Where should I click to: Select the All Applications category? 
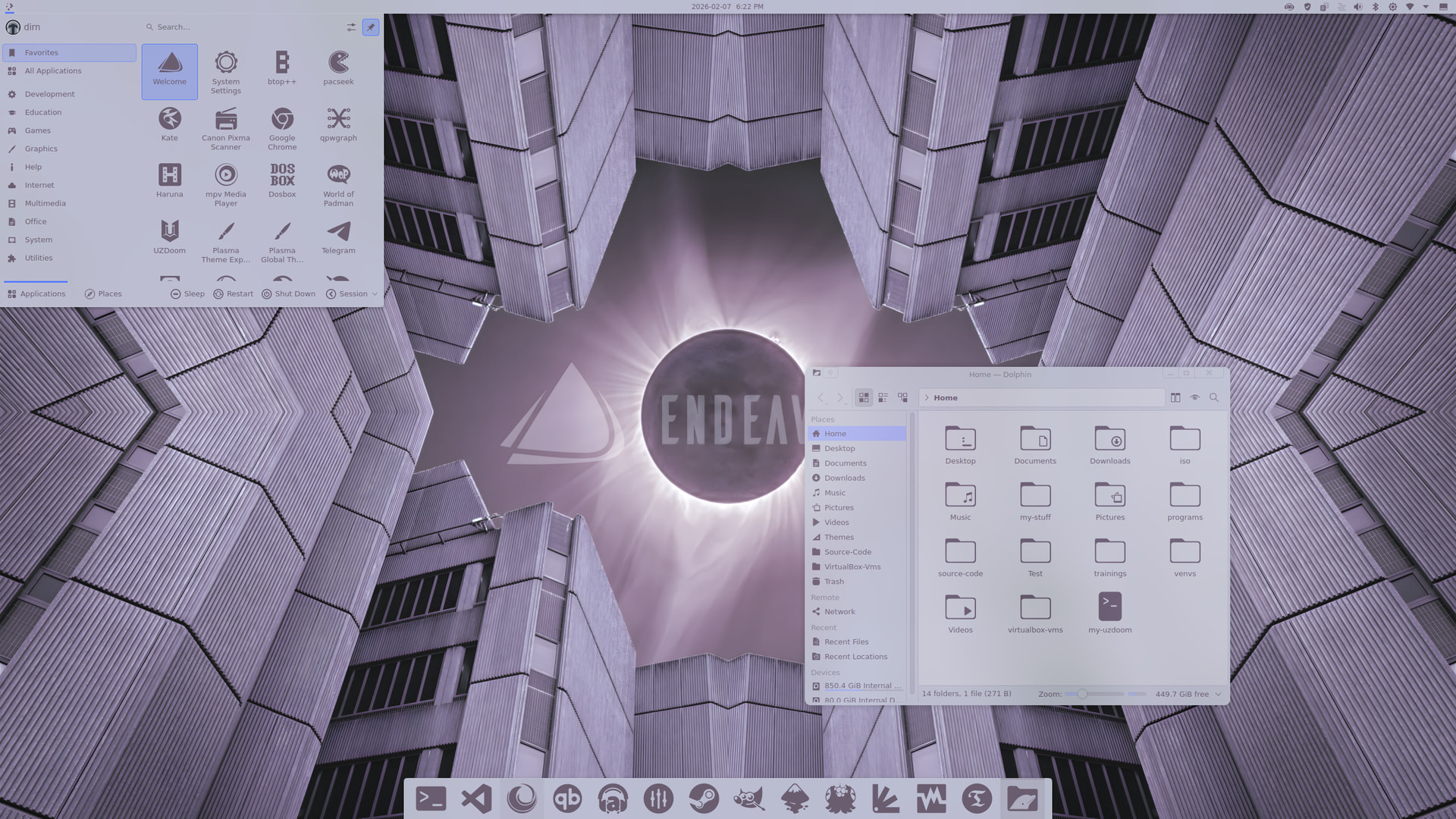(x=52, y=71)
